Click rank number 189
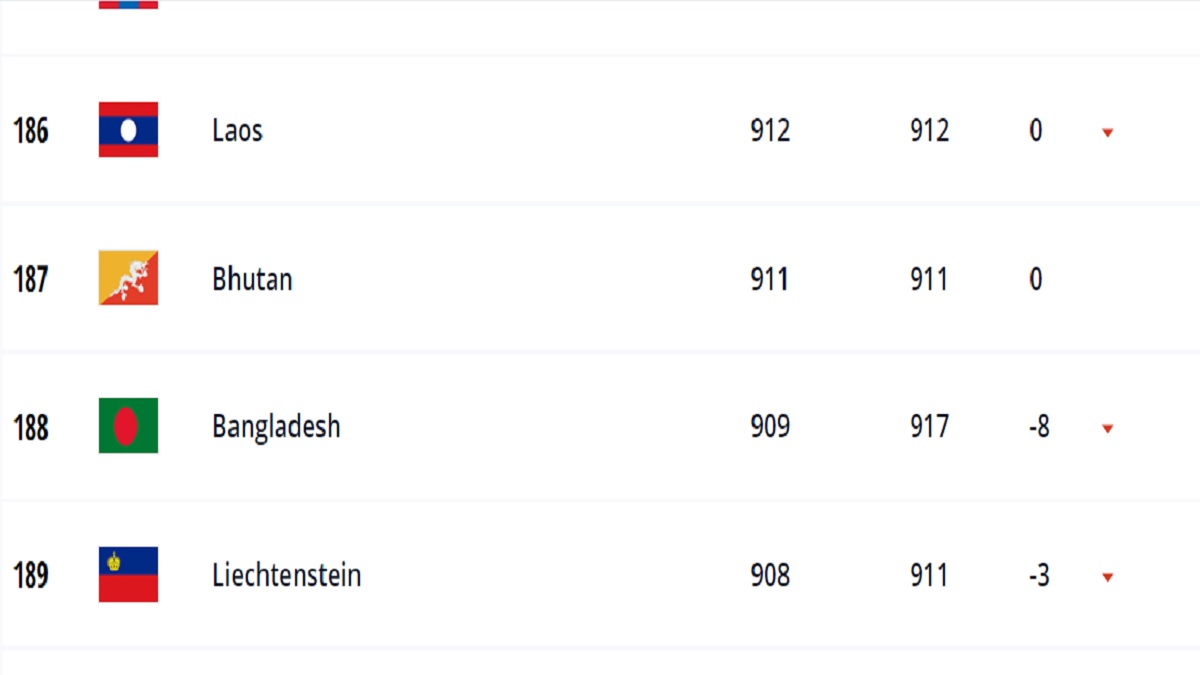The width and height of the screenshot is (1200, 675). click(x=31, y=575)
